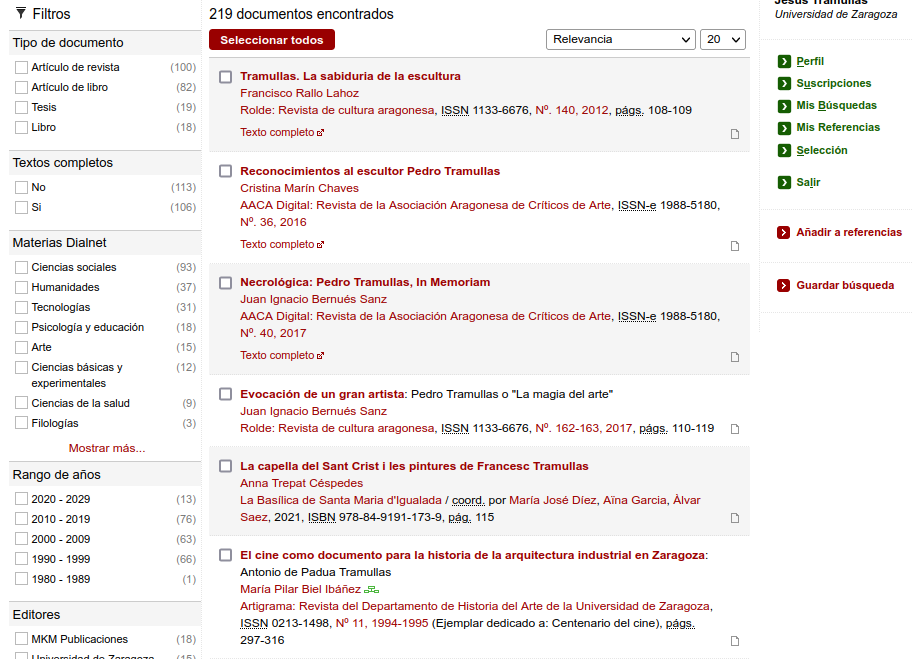Image resolution: width=913 pixels, height=659 pixels.
Task: Click the green arrow icon beside Perfil
Action: coord(784,61)
